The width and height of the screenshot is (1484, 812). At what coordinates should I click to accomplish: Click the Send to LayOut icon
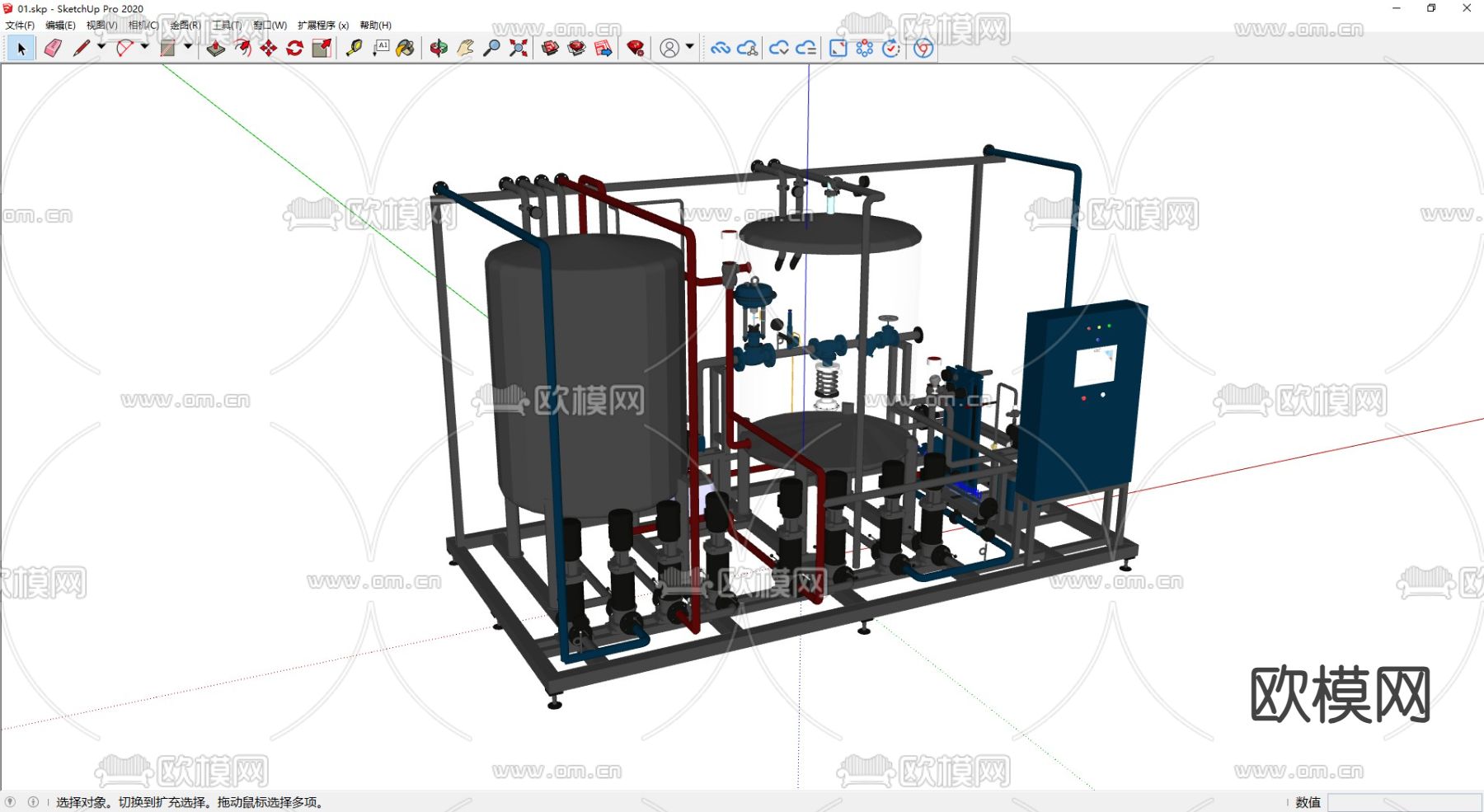(603, 49)
